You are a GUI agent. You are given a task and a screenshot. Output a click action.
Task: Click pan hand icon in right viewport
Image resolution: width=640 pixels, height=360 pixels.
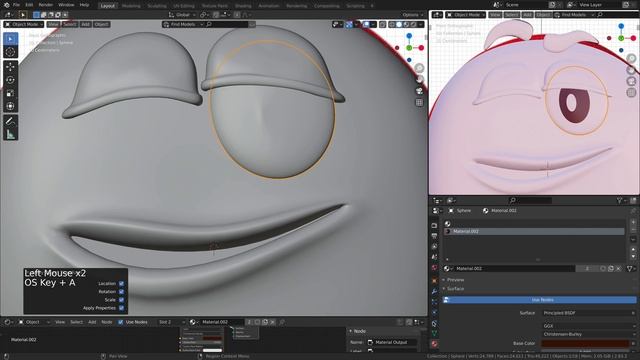(631, 70)
